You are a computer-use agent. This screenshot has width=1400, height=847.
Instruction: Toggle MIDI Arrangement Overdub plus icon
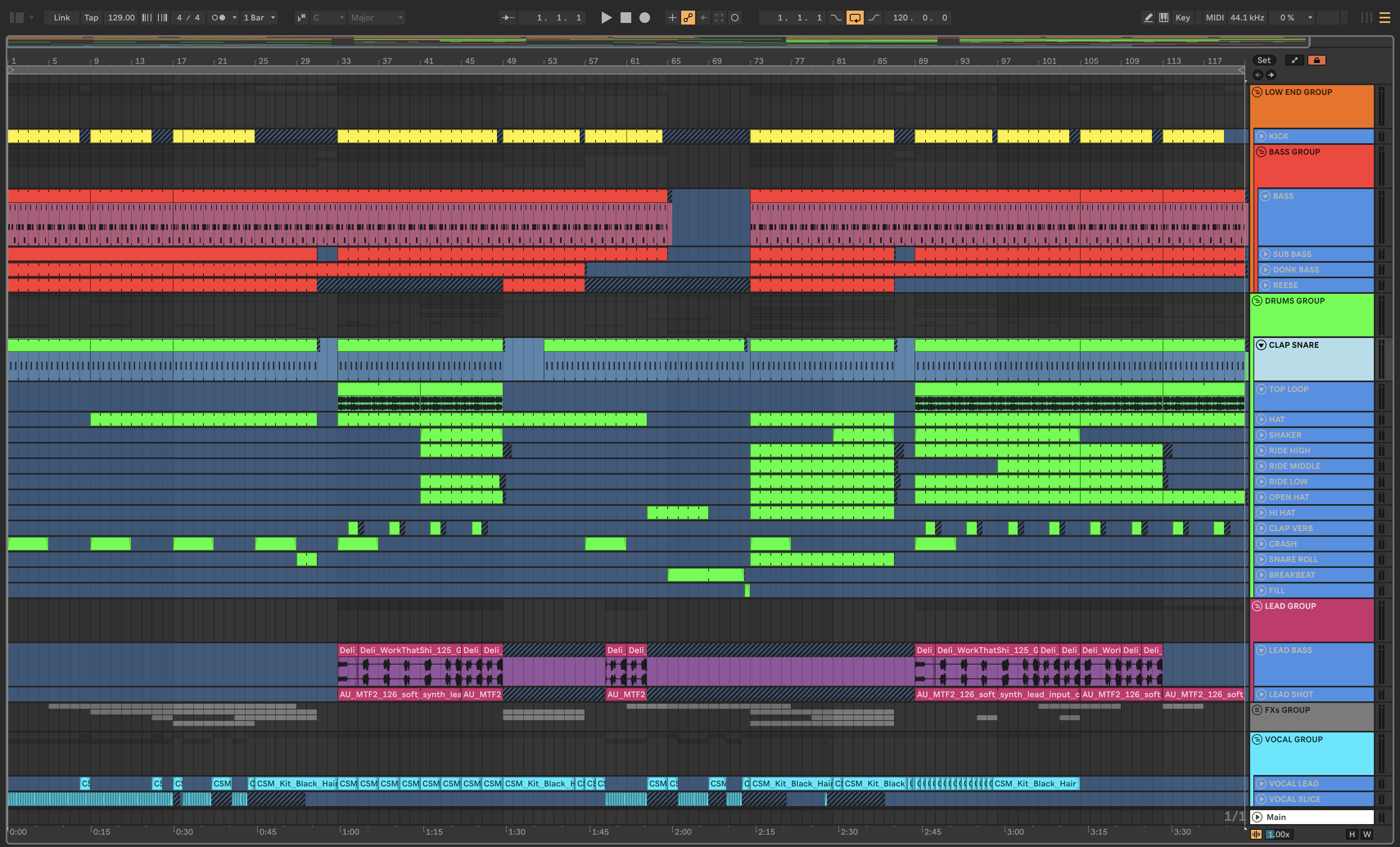click(672, 18)
